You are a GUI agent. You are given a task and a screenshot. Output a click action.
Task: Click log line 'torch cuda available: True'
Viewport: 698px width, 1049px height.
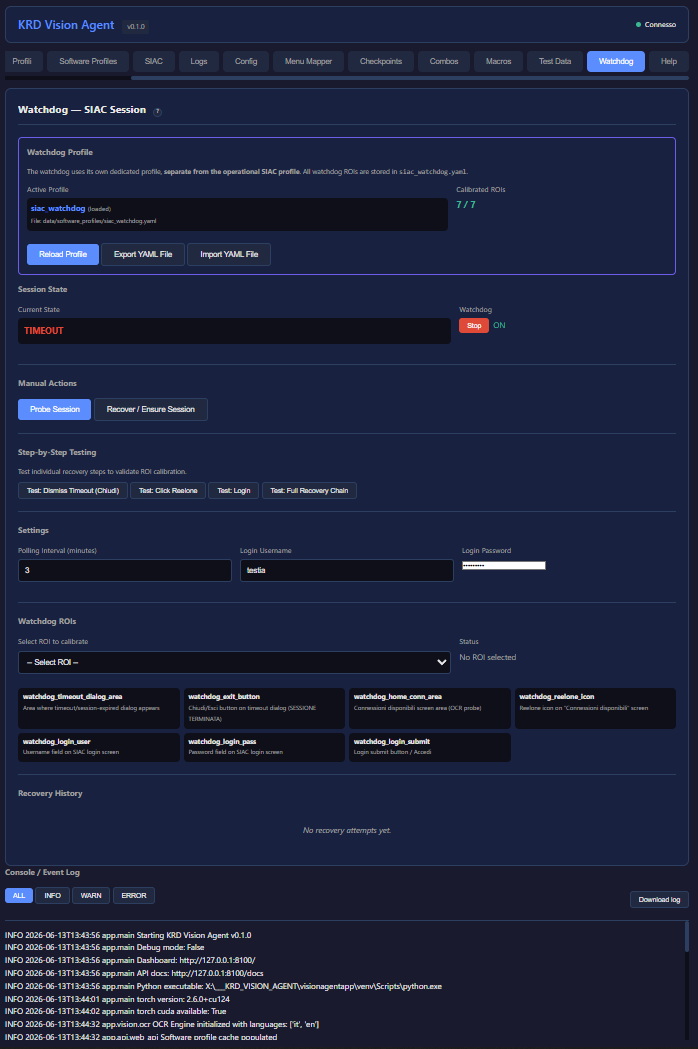[x=116, y=1012]
